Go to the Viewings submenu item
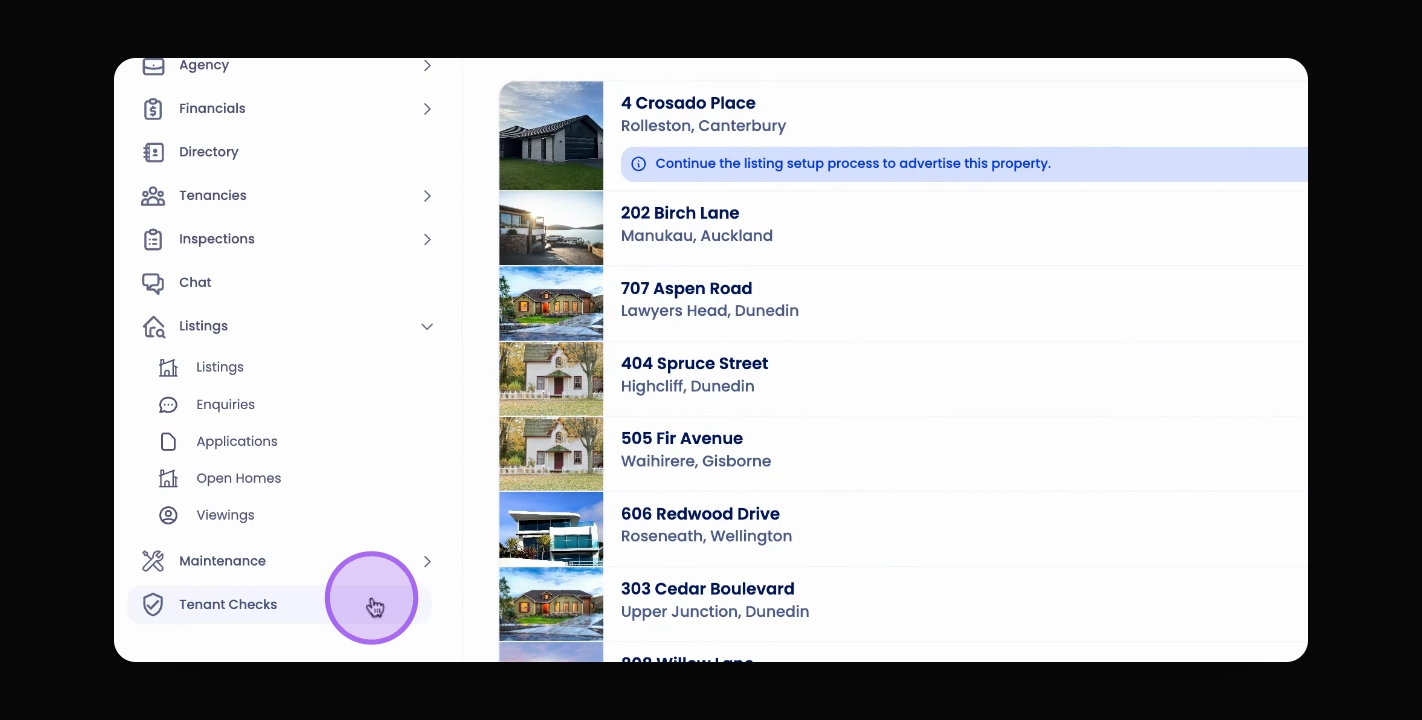This screenshot has height=720, width=1422. (225, 515)
